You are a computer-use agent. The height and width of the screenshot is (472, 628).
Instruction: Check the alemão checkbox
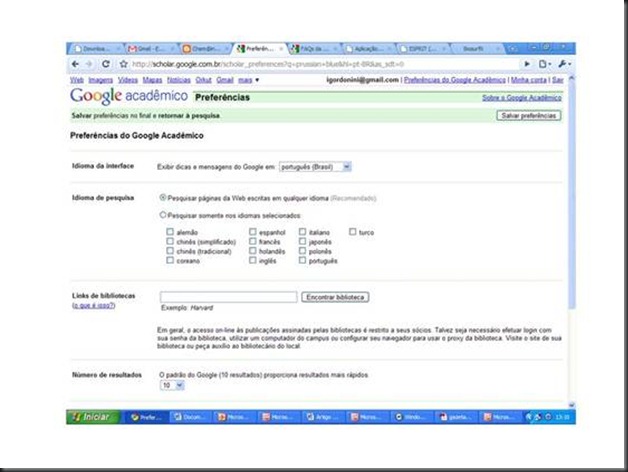(x=170, y=232)
